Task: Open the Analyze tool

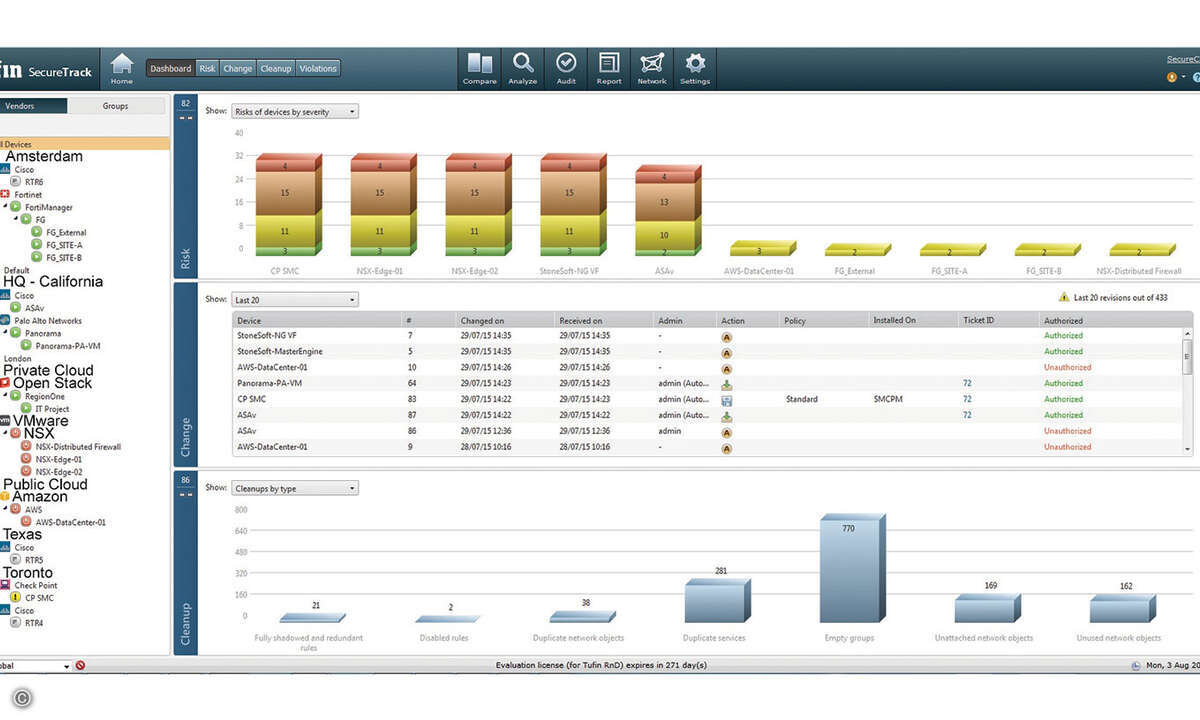Action: pyautogui.click(x=523, y=68)
